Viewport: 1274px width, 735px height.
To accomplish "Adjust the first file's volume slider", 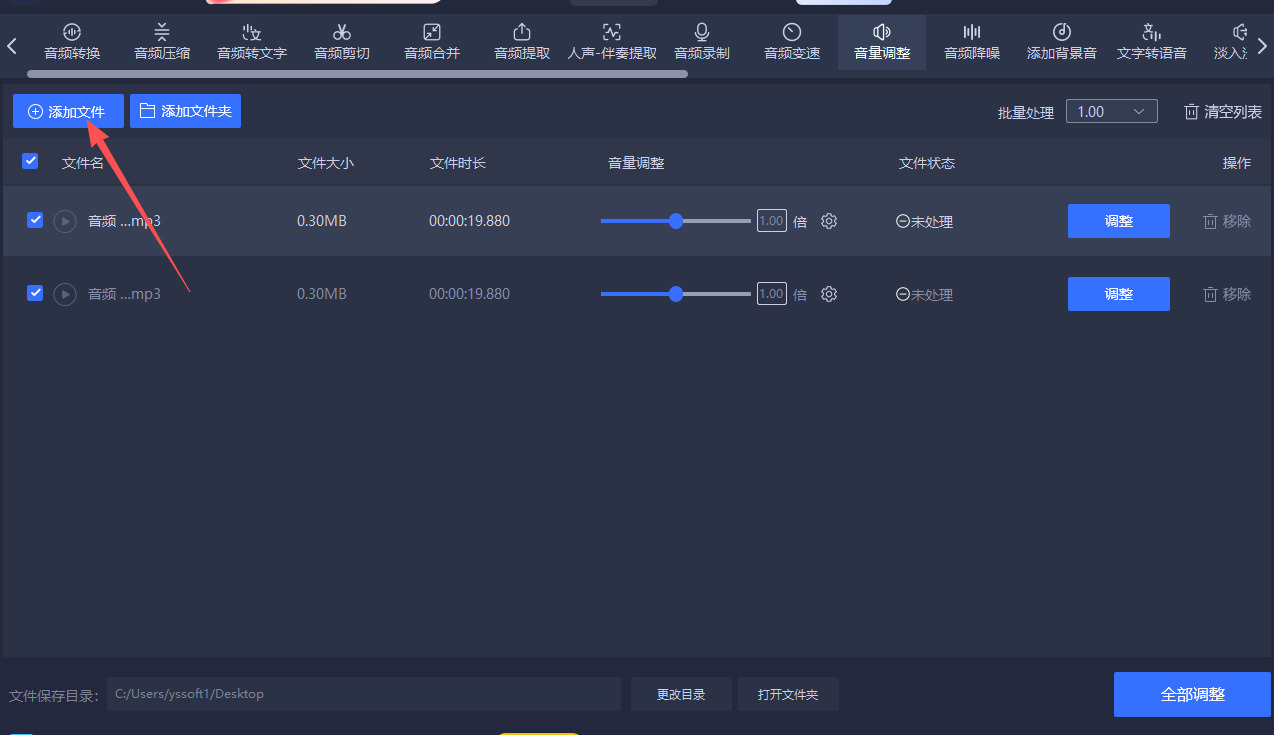I will point(676,221).
